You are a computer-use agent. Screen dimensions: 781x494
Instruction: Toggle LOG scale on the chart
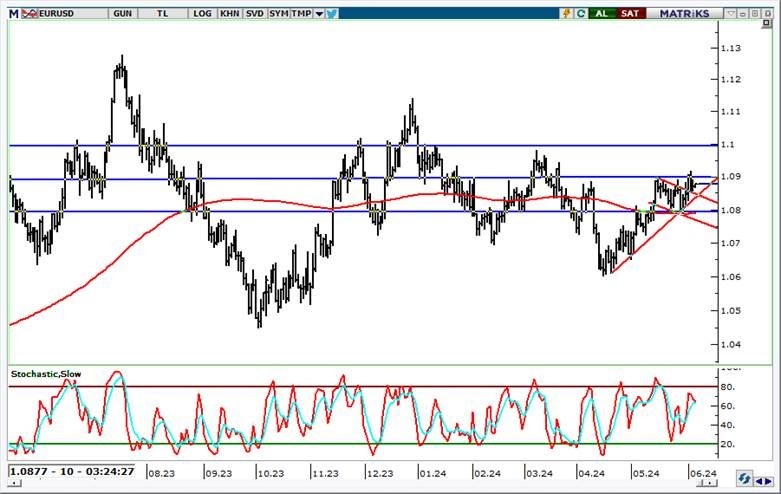[203, 13]
